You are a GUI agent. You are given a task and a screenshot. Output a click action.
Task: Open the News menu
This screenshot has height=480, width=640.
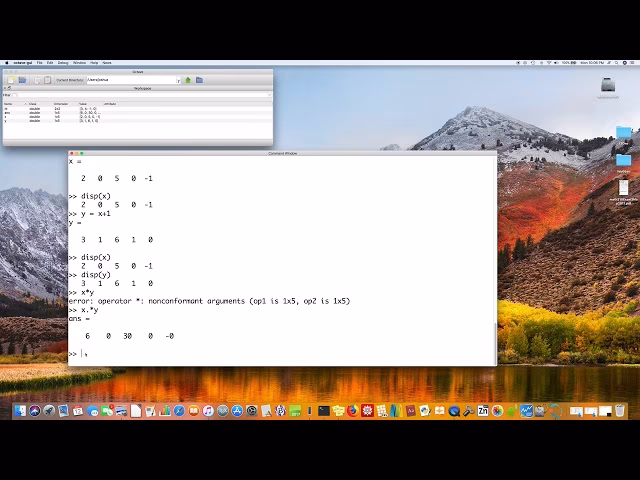tap(107, 63)
